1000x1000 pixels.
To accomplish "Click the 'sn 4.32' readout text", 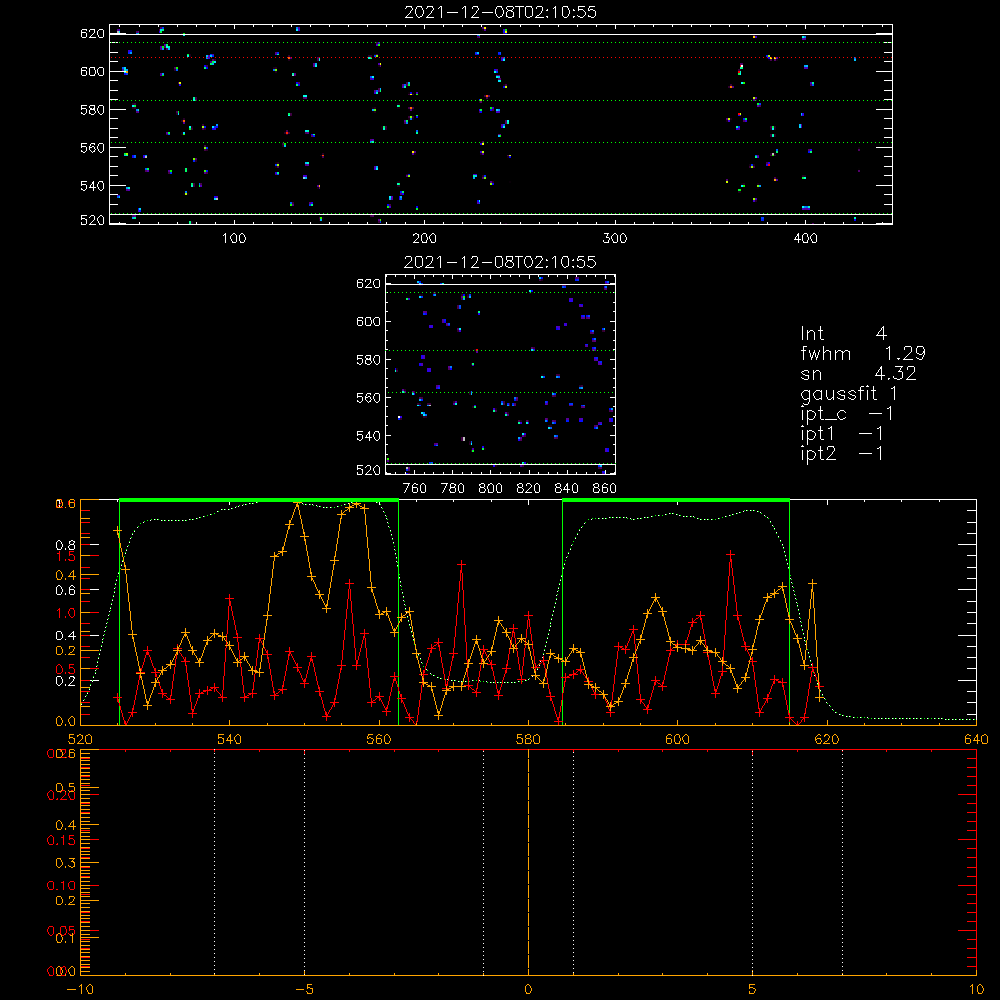I will click(858, 374).
